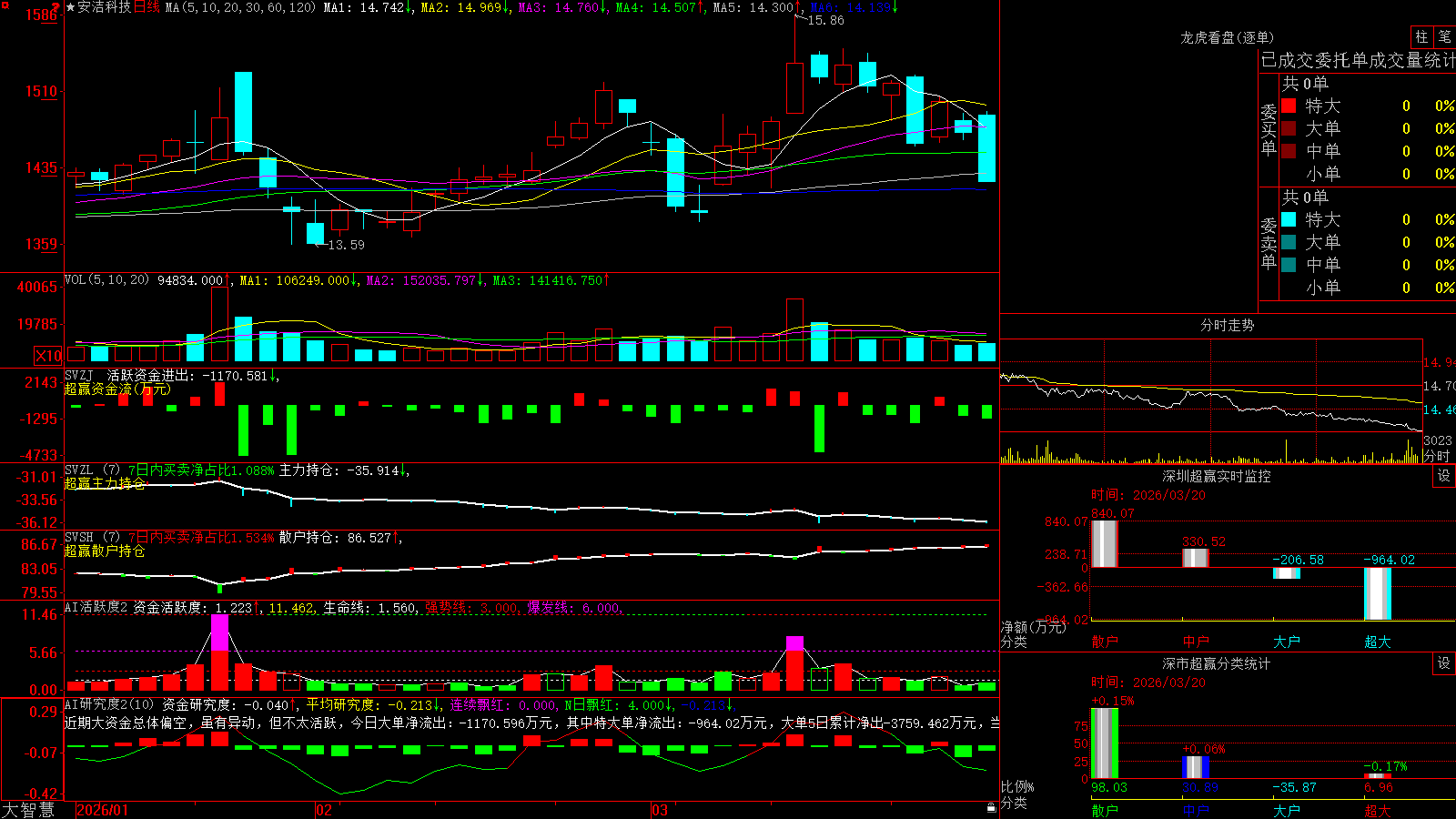Click the bright red 特大 buy-order swatch
The image size is (1456, 819).
1289,106
